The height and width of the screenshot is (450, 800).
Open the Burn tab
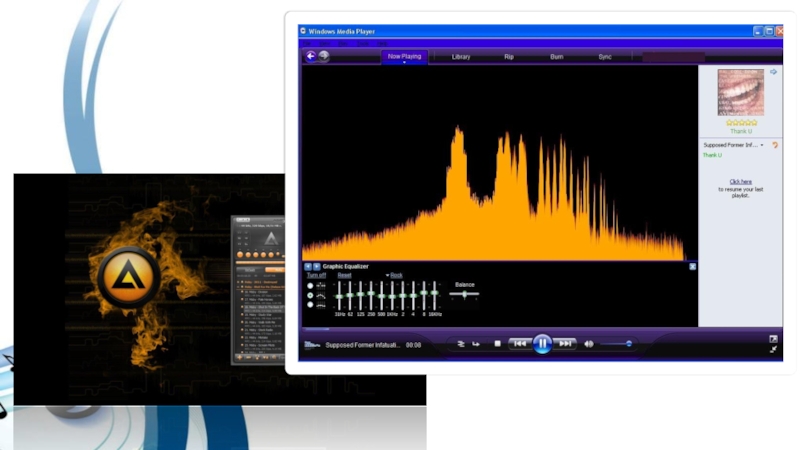(557, 57)
